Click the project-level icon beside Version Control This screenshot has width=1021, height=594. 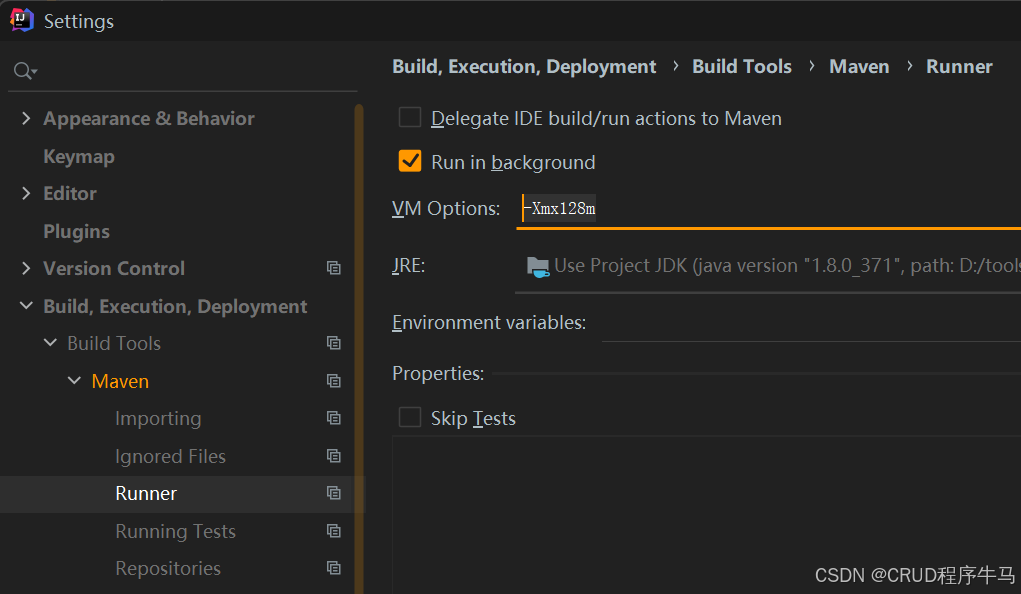pos(334,268)
